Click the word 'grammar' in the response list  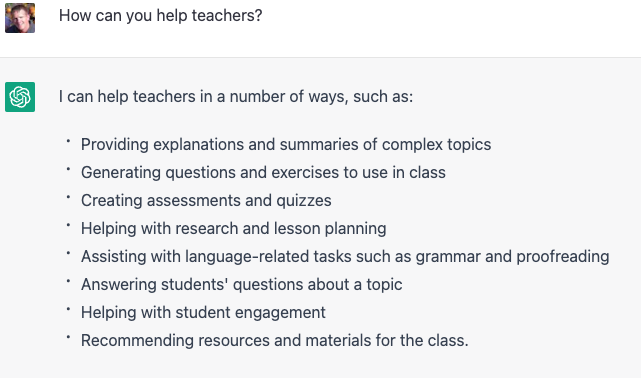click(448, 257)
